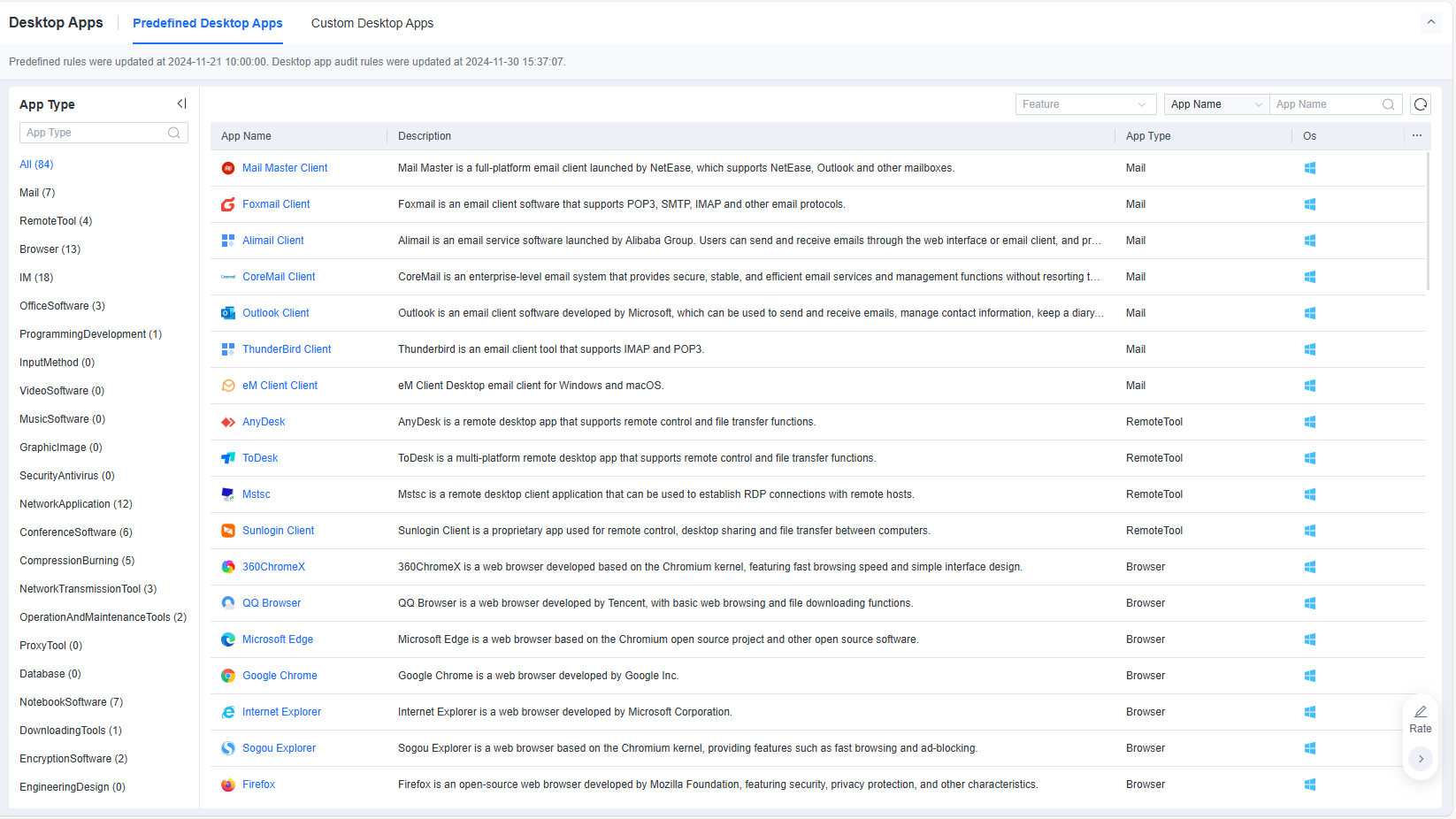Click the CoreMail Client app icon
This screenshot has width=1456, height=819.
(228, 277)
